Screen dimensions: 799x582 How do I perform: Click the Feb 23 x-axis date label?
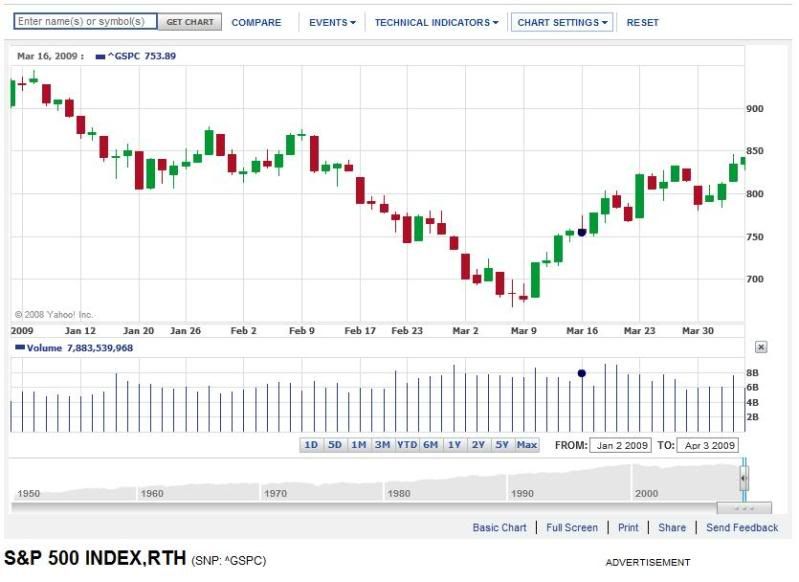(x=407, y=331)
